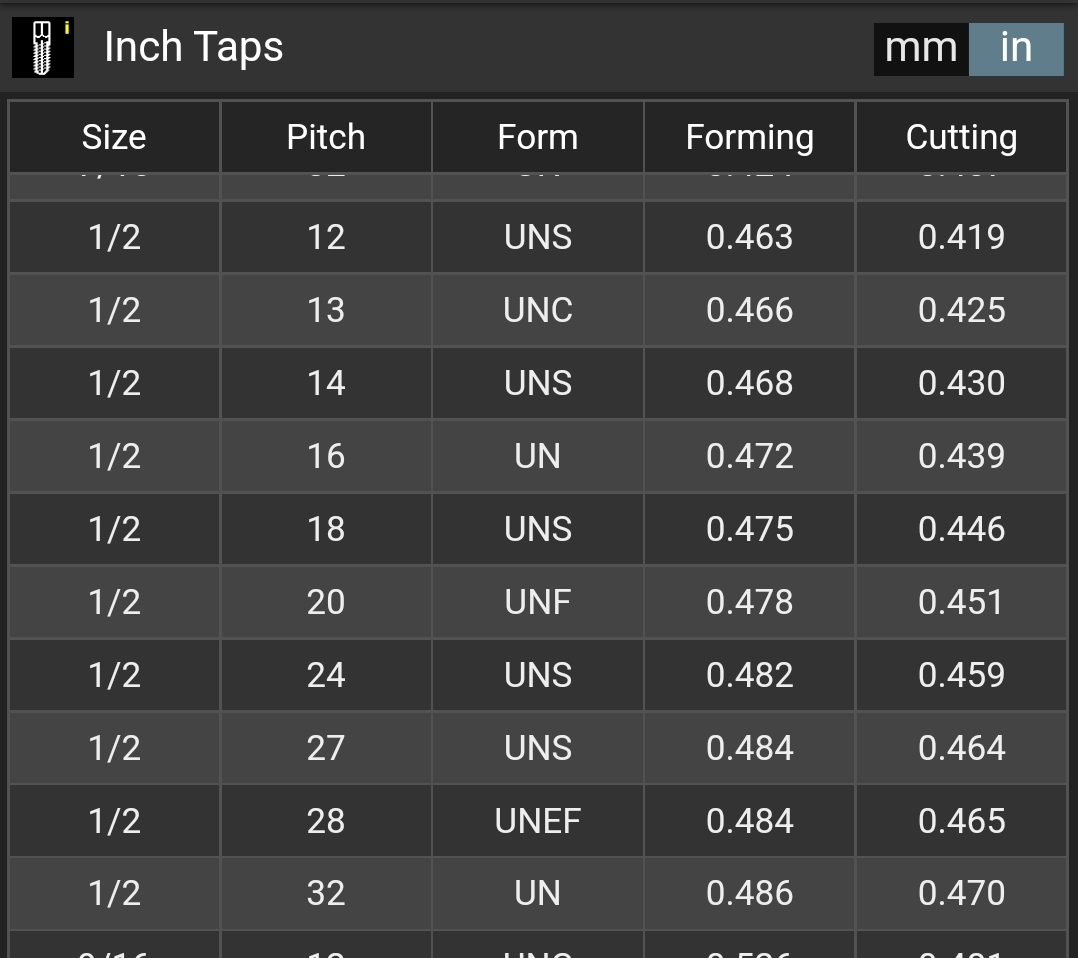Select the 1/2-13 UNC row
This screenshot has height=958, width=1078.
tap(538, 309)
